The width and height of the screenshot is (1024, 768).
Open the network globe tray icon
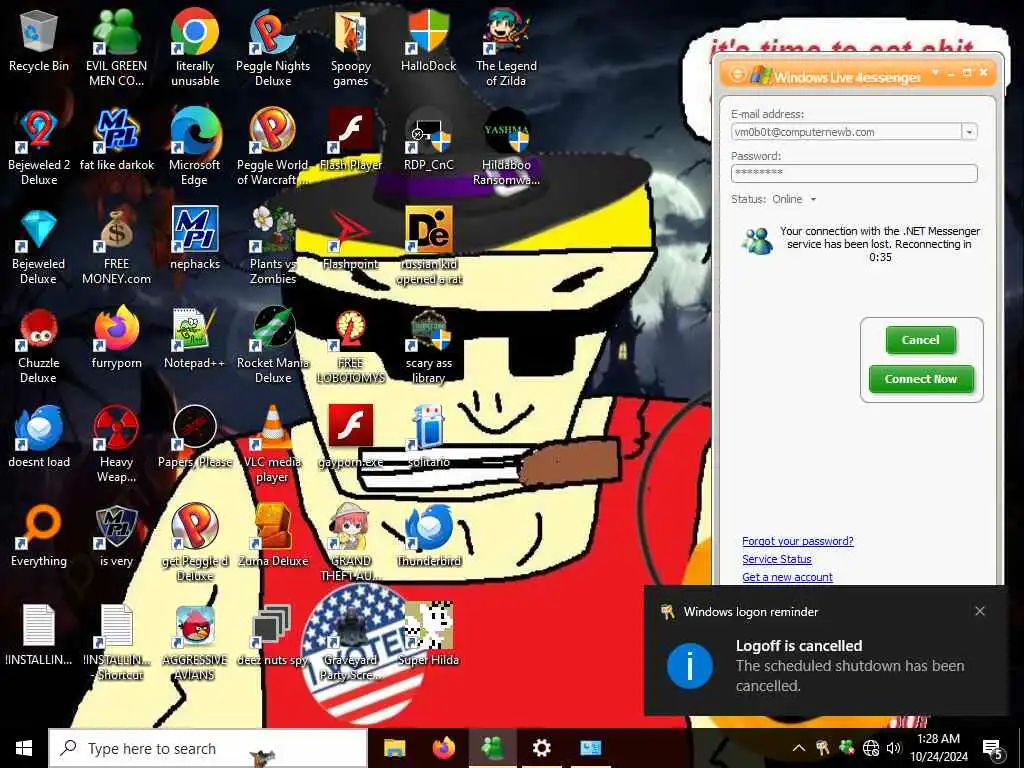click(x=871, y=748)
